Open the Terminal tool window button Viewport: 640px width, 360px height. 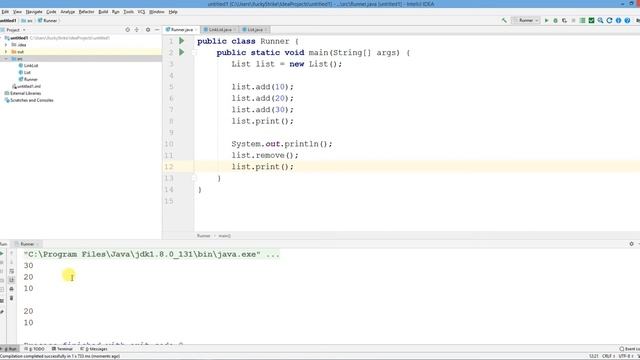coord(62,349)
